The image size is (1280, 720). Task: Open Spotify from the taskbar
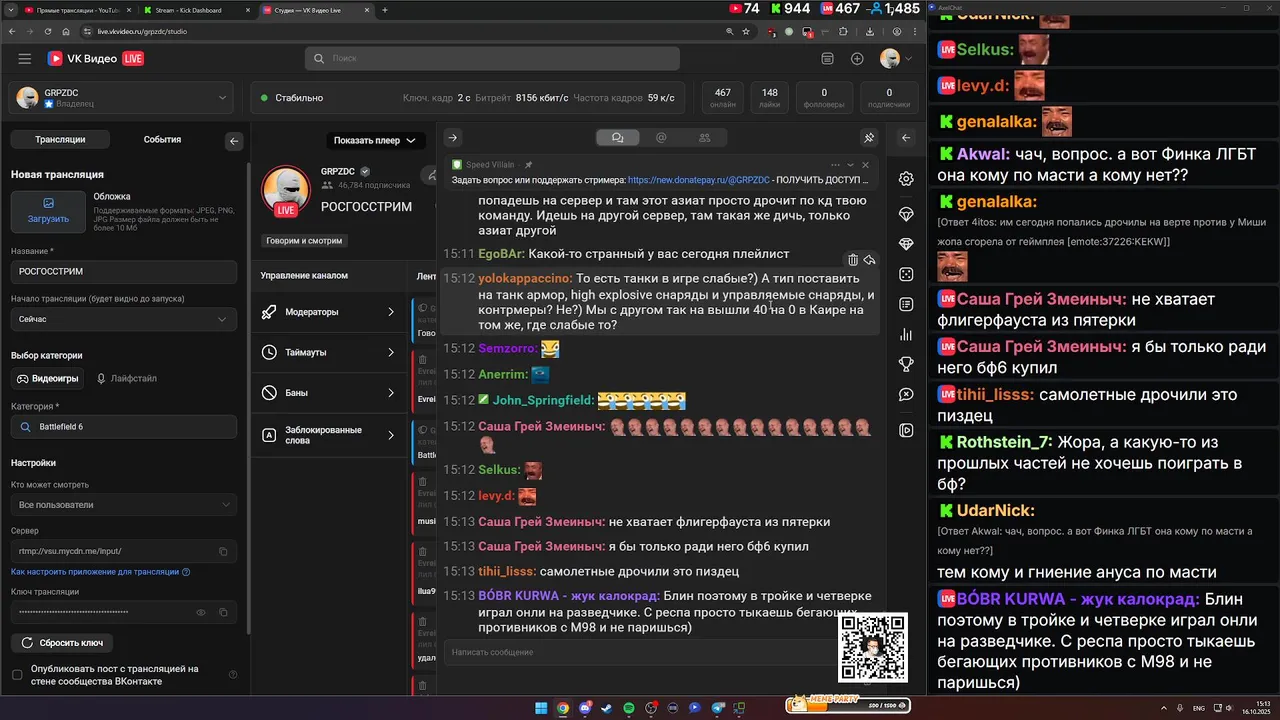629,708
